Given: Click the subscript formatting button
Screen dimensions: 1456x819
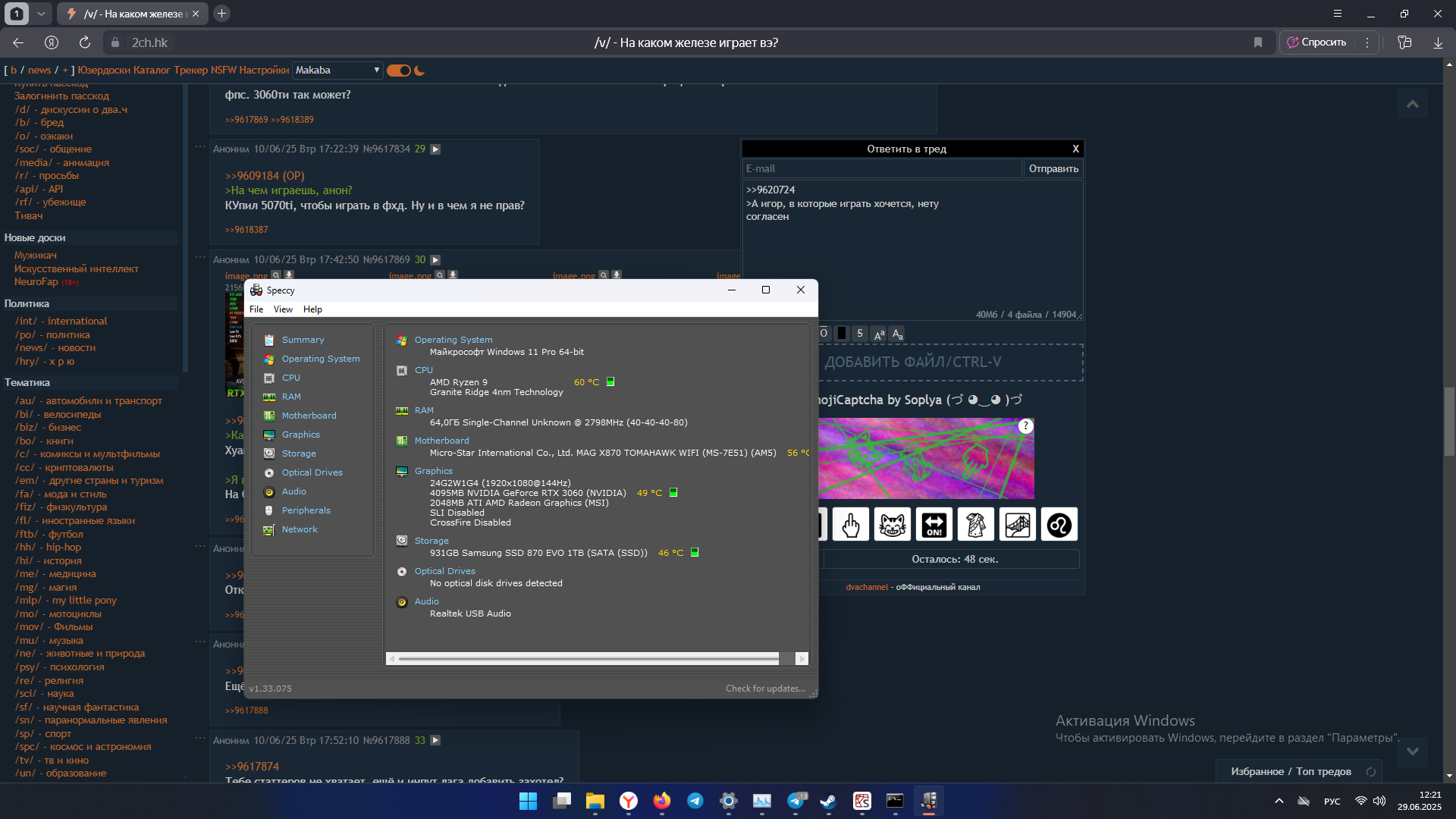Looking at the screenshot, I should [x=898, y=334].
